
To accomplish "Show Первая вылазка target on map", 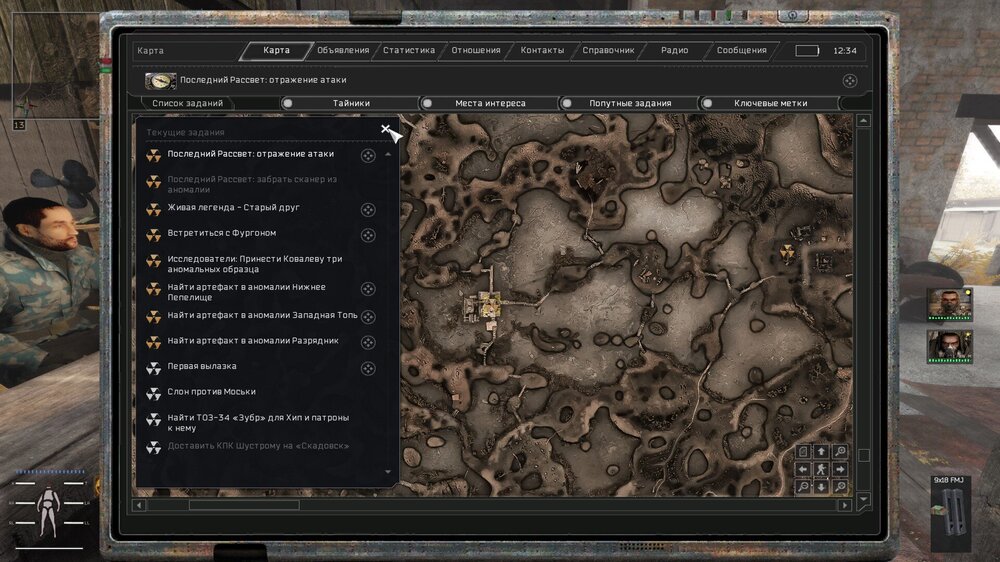I will pos(368,368).
